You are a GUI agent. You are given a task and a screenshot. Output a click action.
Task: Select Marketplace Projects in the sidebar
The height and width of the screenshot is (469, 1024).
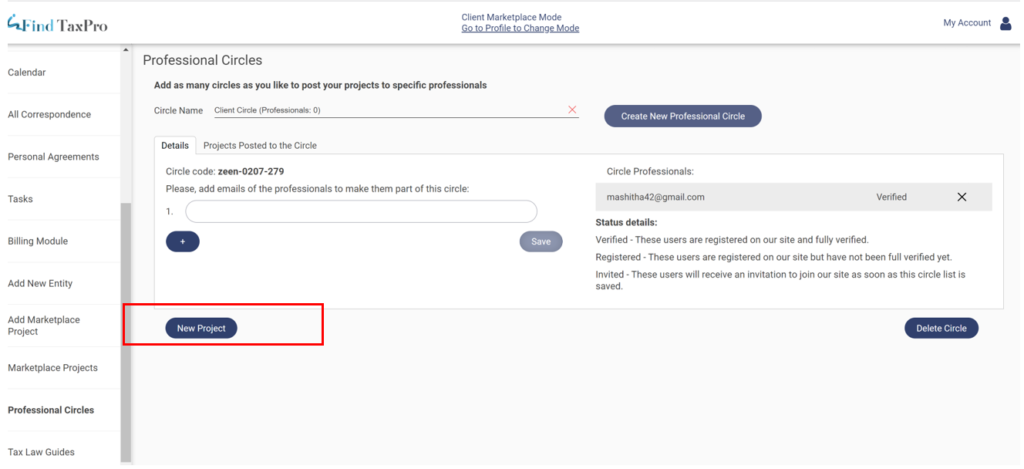click(x=52, y=368)
